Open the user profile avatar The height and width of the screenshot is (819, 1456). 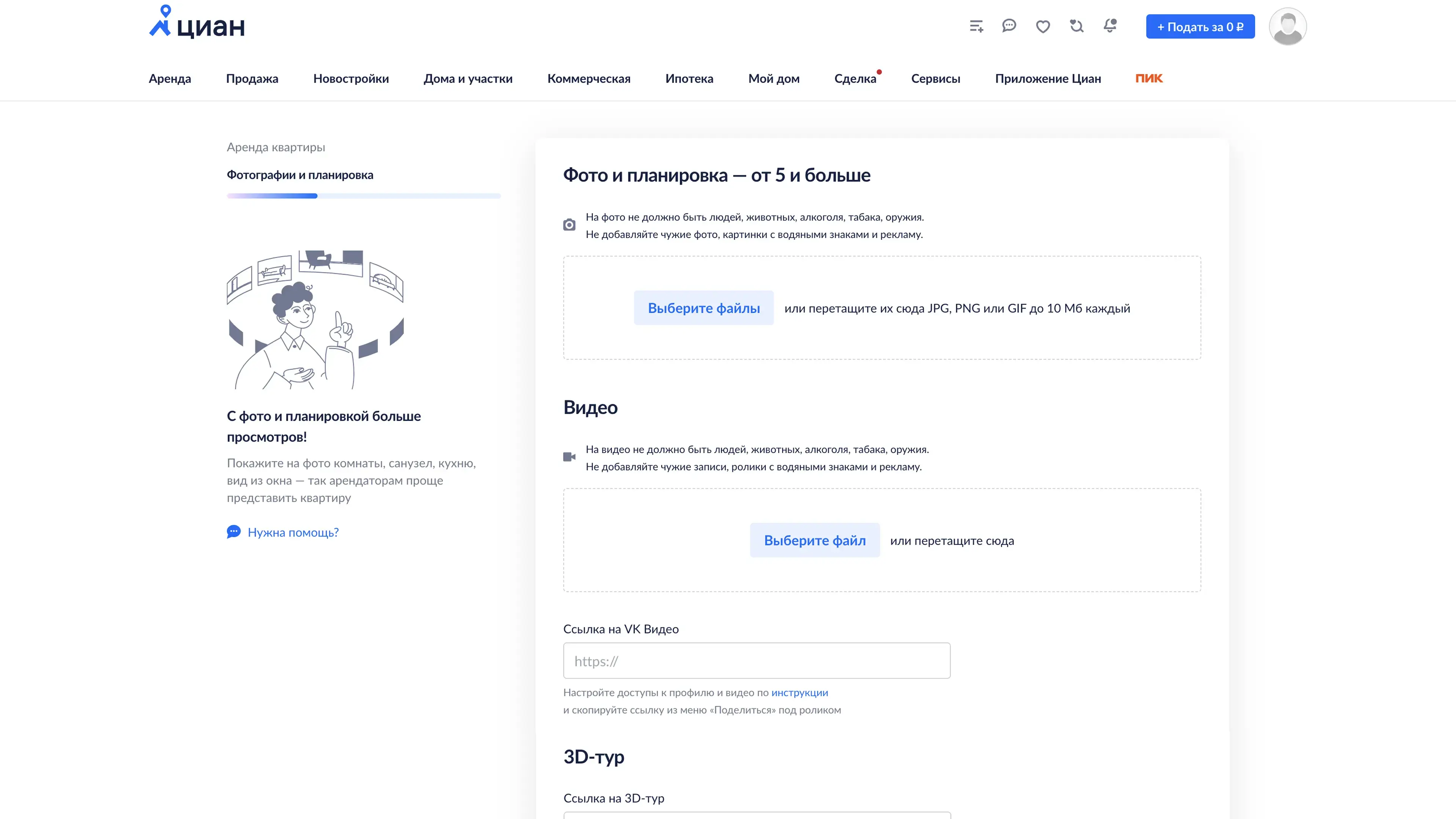(1287, 27)
